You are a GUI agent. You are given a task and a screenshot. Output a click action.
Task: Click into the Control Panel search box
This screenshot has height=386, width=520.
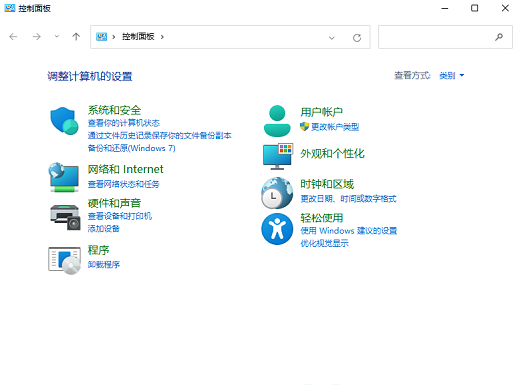coord(445,37)
